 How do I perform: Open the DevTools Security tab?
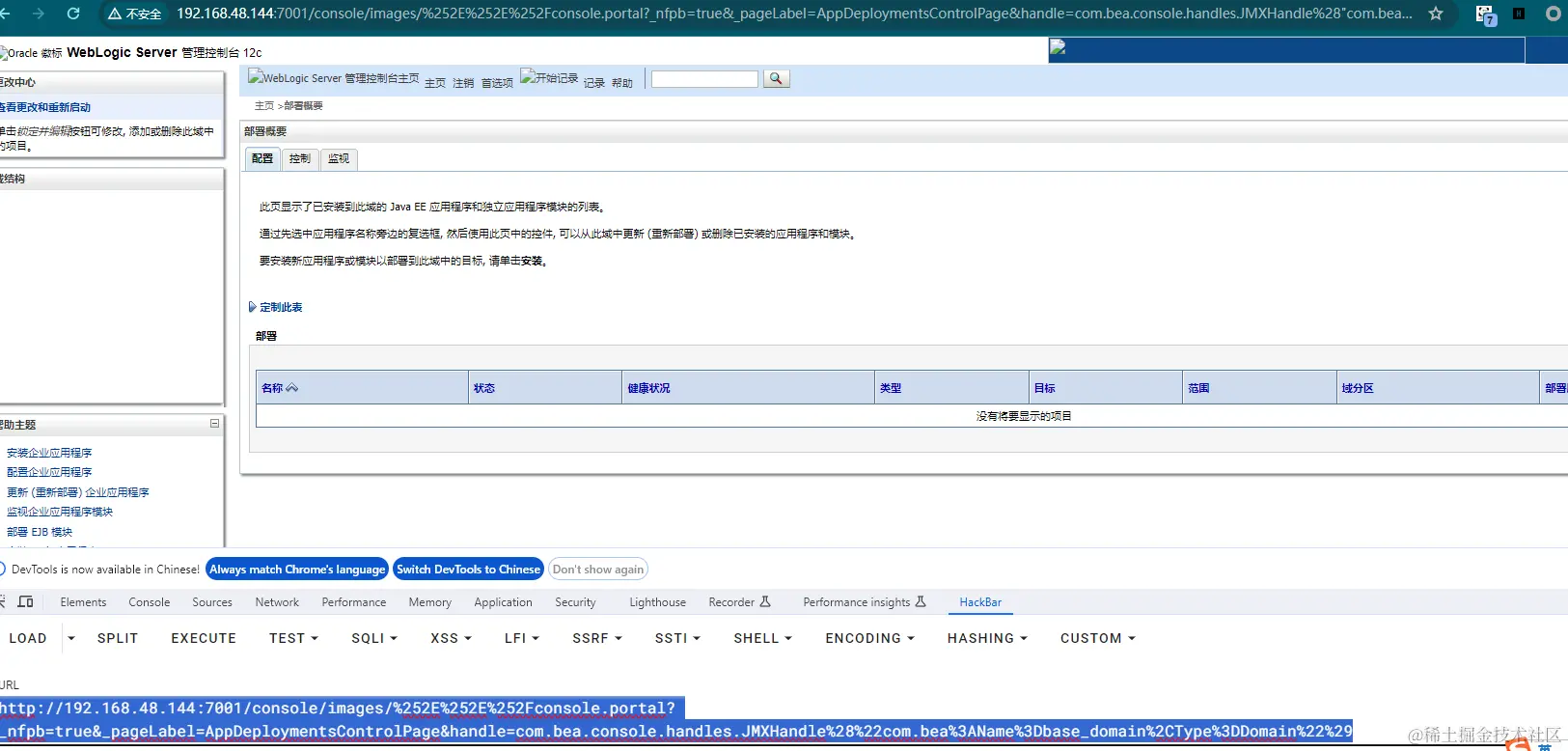[x=575, y=602]
